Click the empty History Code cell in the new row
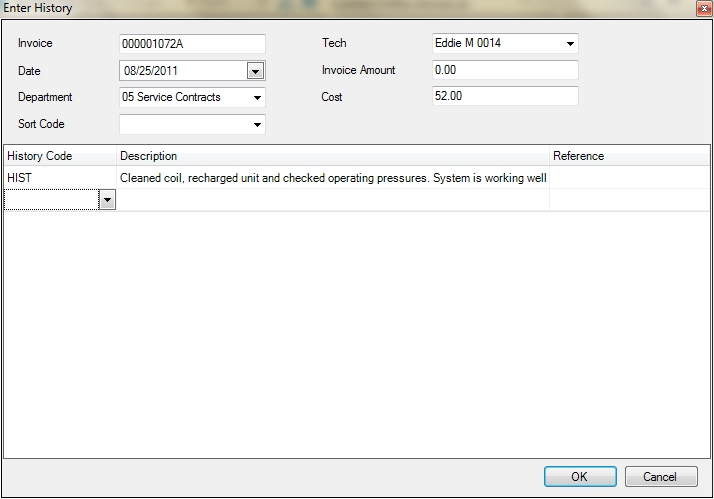 point(51,200)
